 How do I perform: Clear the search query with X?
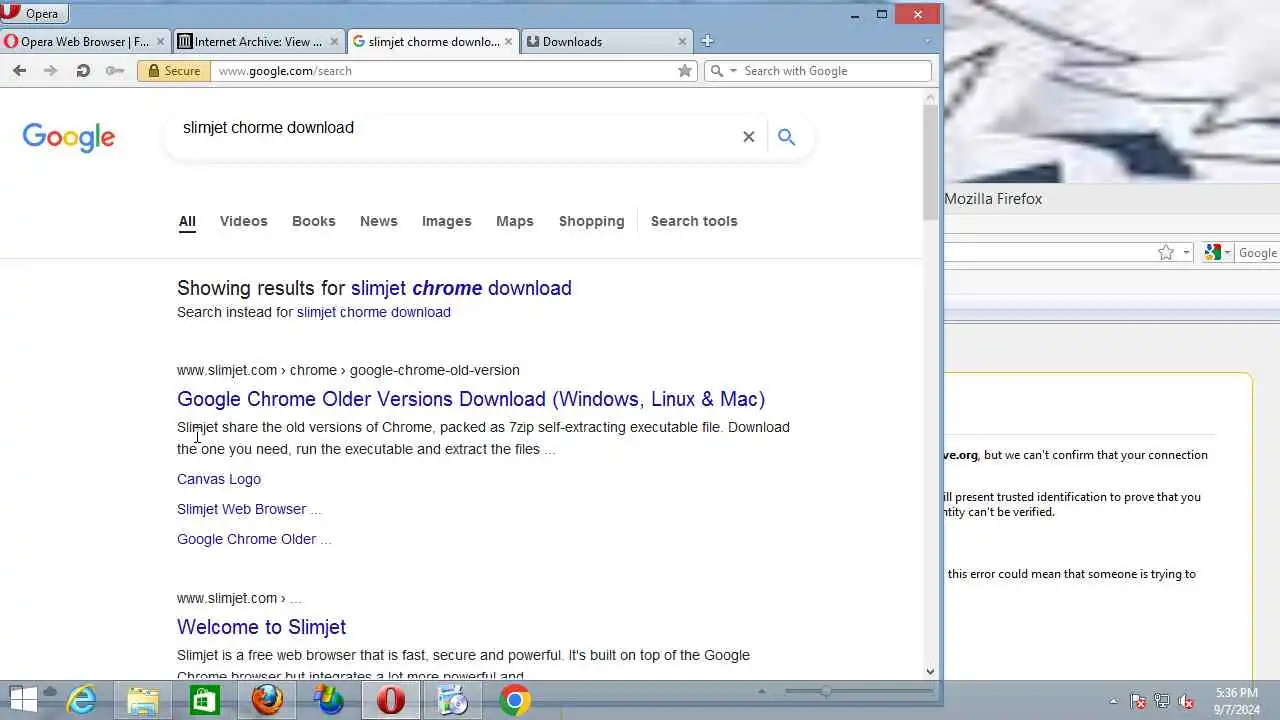(748, 137)
